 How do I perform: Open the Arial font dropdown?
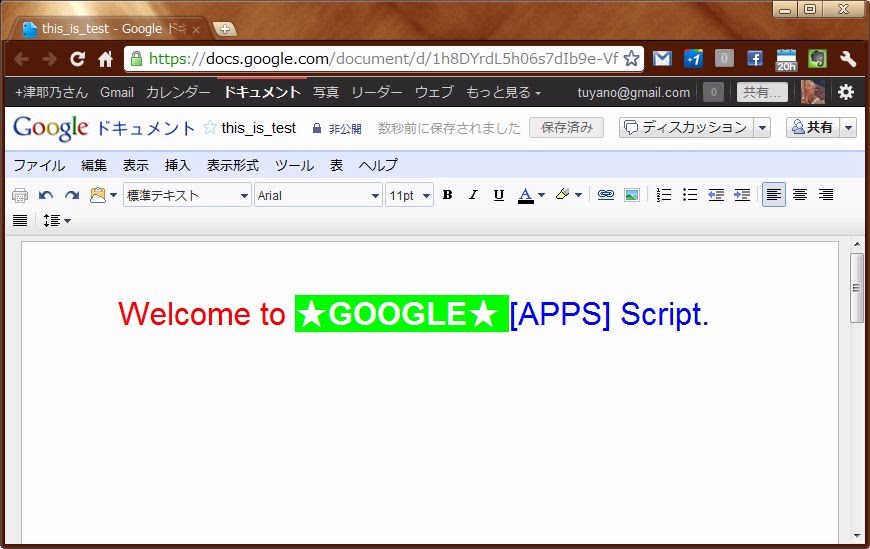coord(318,196)
